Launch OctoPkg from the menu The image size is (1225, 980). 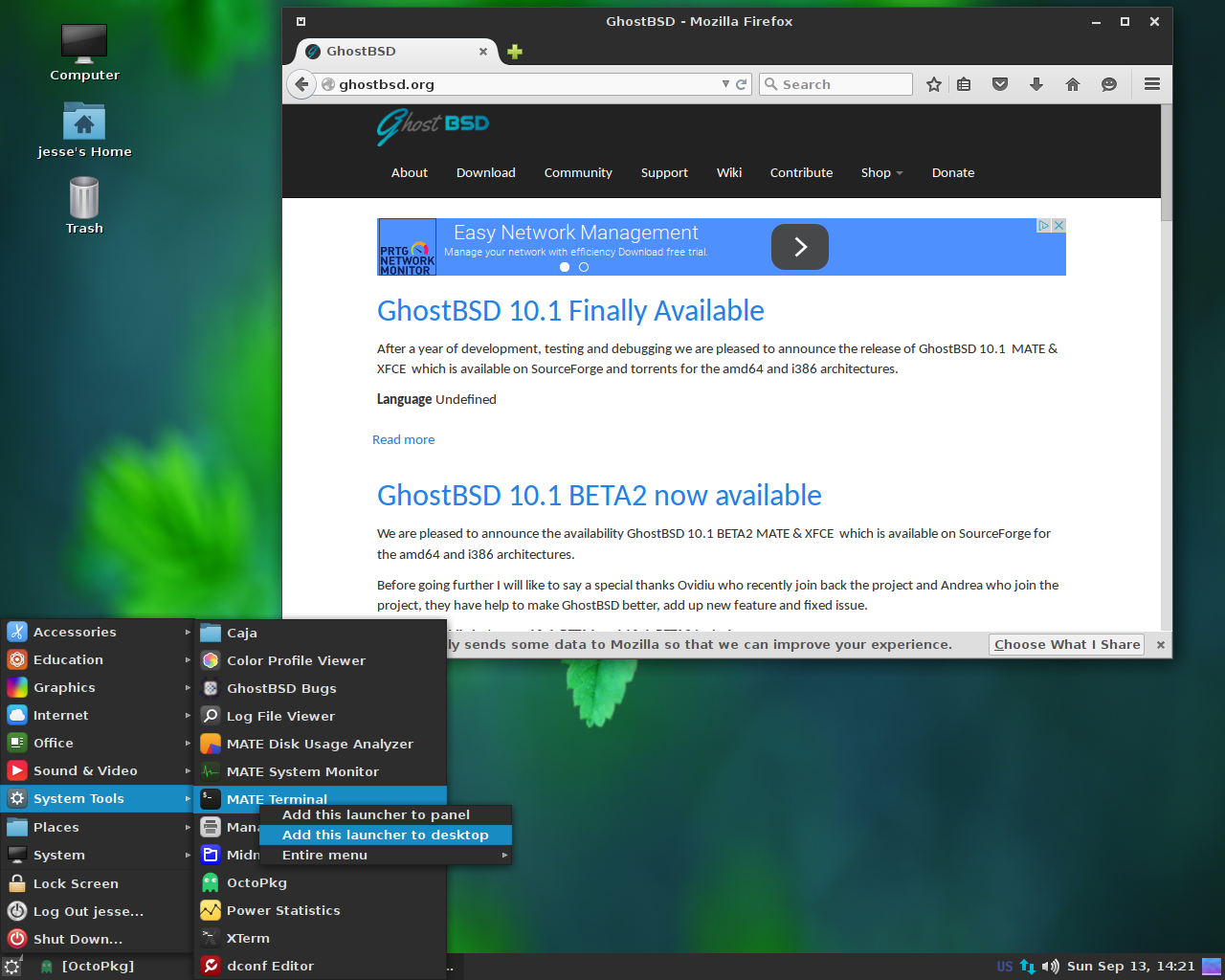(321, 882)
